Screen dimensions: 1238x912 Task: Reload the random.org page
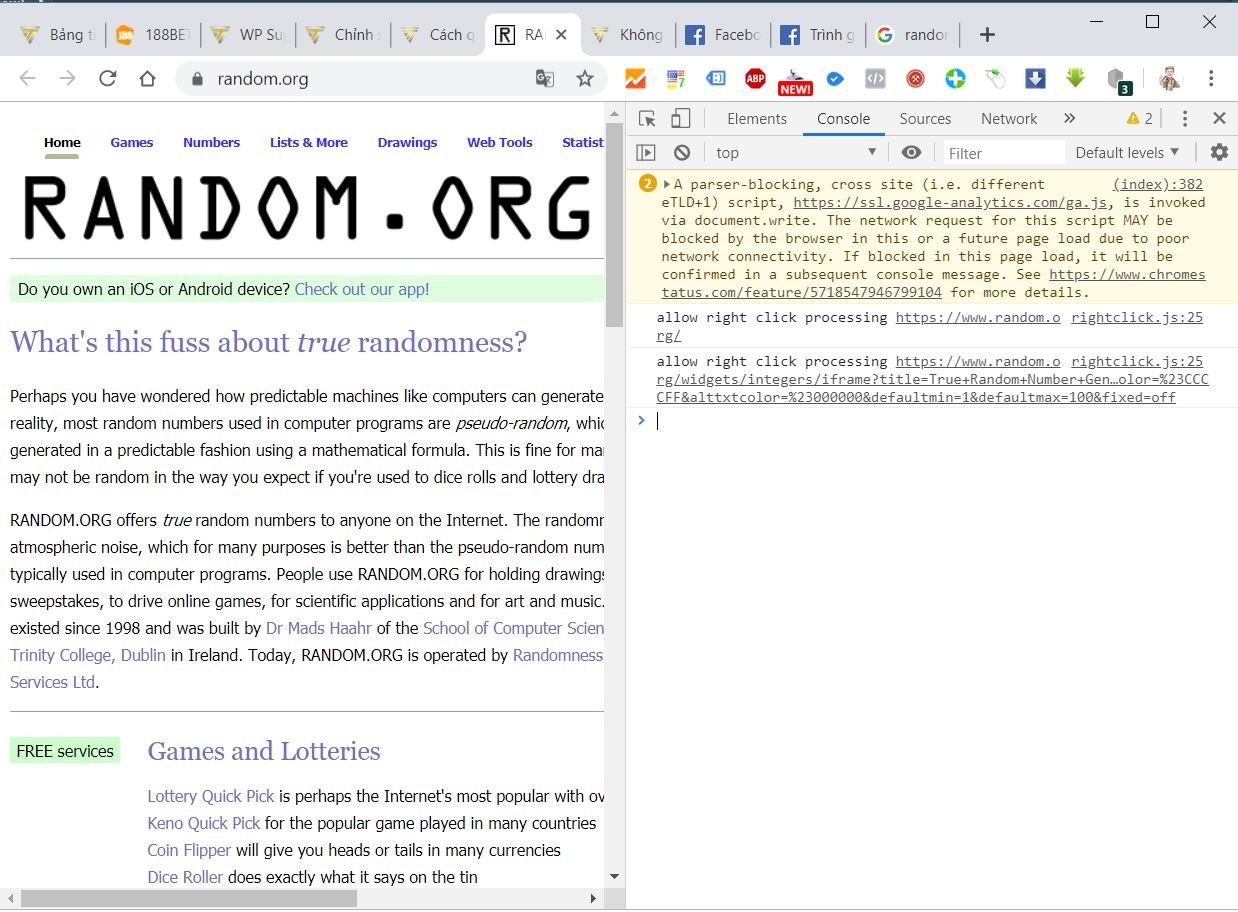(x=107, y=79)
